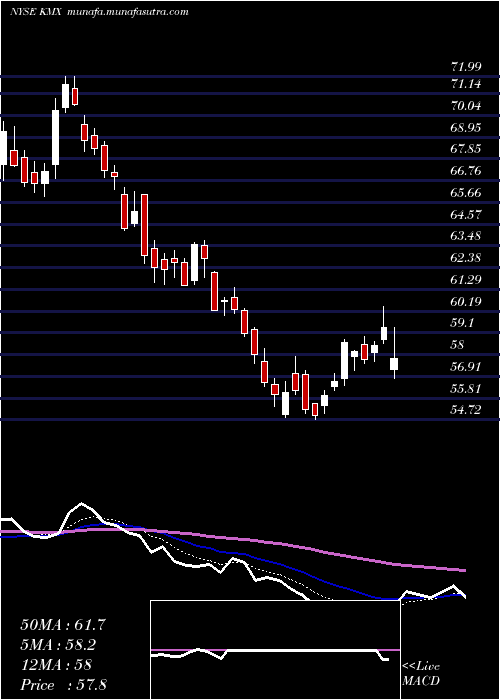This screenshot has height=700, width=500.
Task: Select the 62.38 price level label
Action: (467, 258)
